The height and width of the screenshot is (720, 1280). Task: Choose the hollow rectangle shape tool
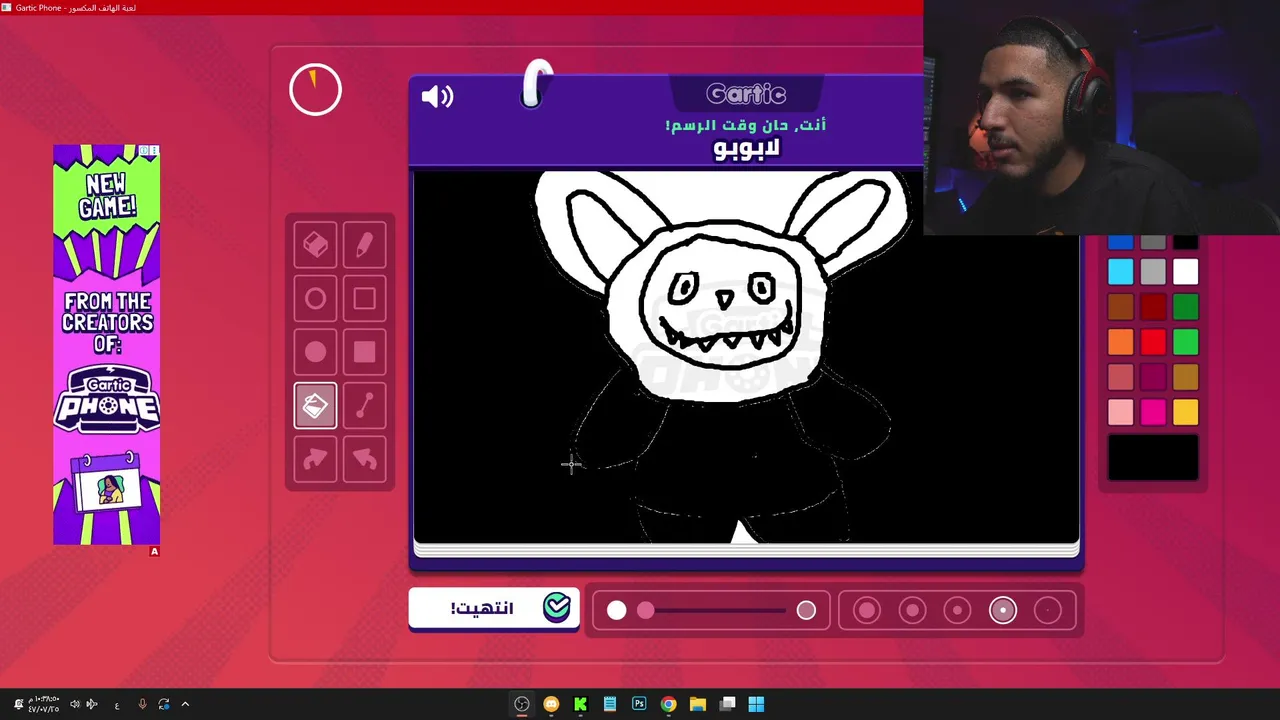(x=364, y=299)
